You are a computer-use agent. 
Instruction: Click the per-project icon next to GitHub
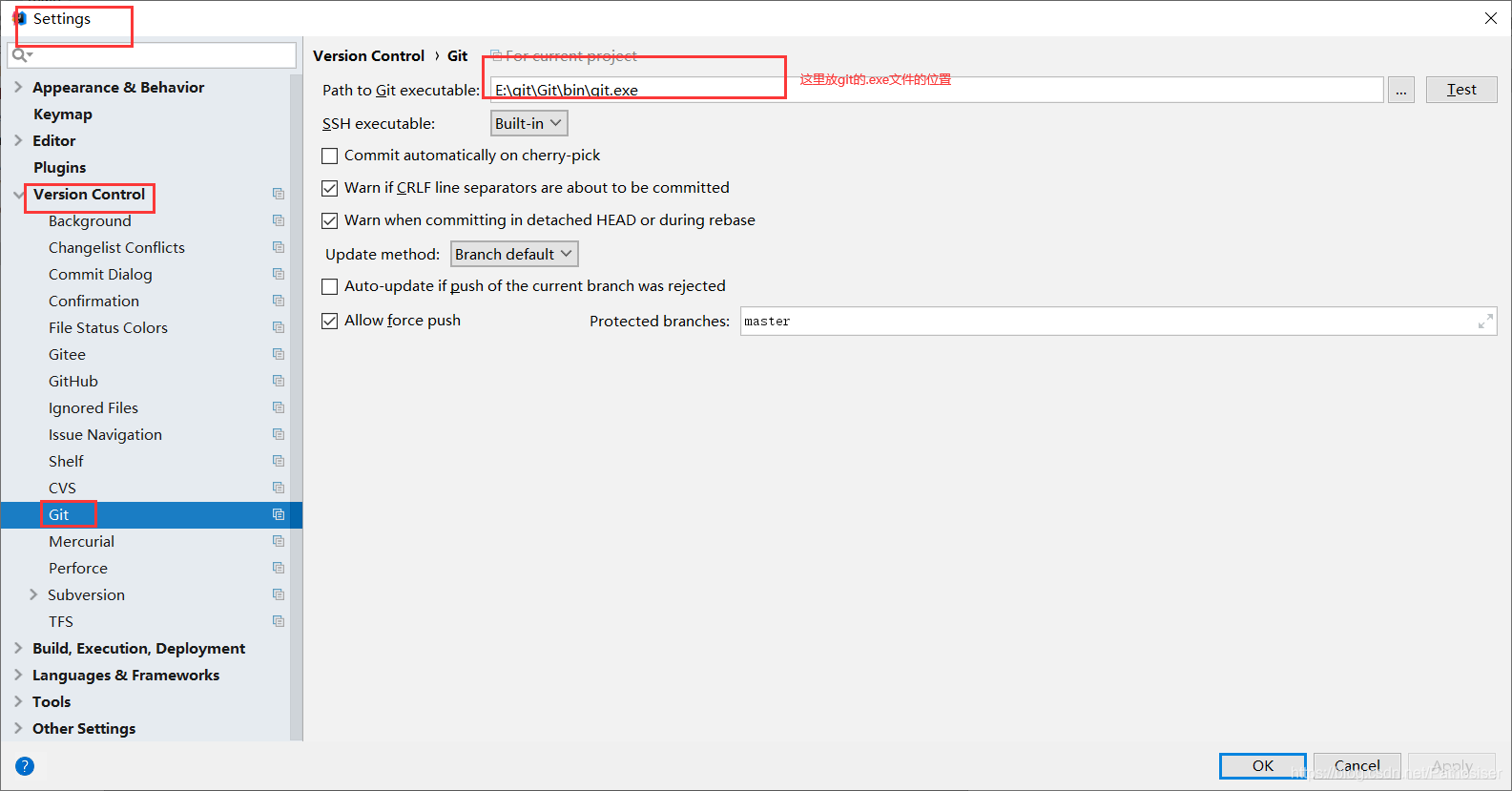tap(279, 381)
